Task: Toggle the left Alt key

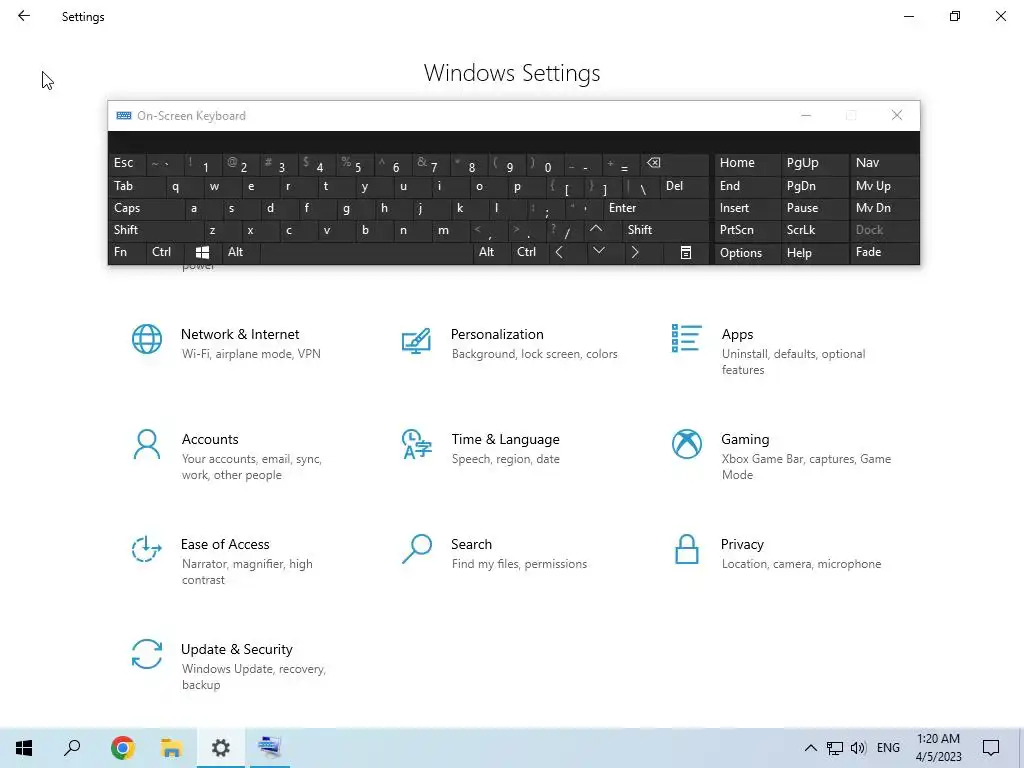Action: click(241, 252)
